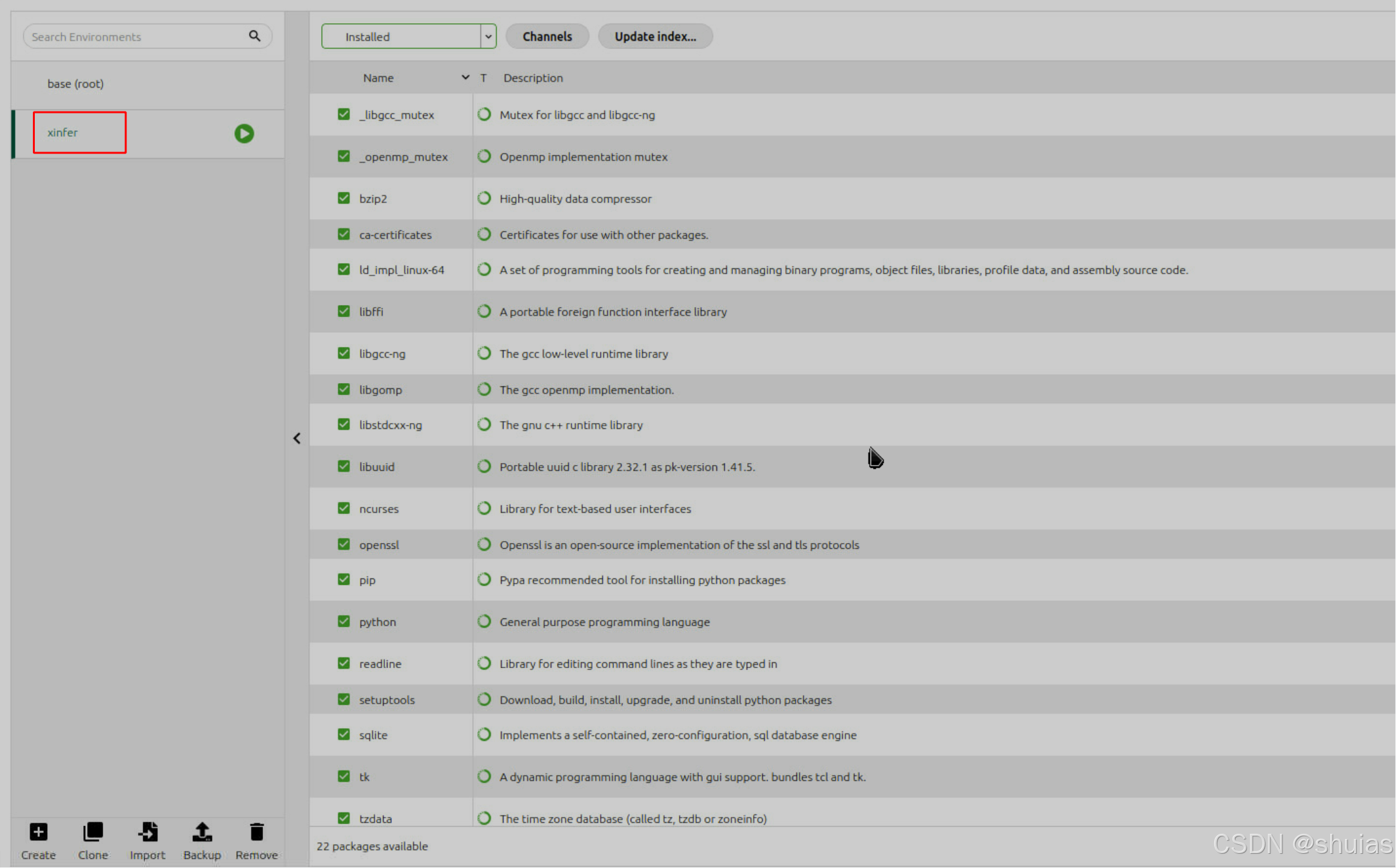This screenshot has height=868, width=1396.
Task: Click the status circle icon beside openssl
Action: (484, 544)
